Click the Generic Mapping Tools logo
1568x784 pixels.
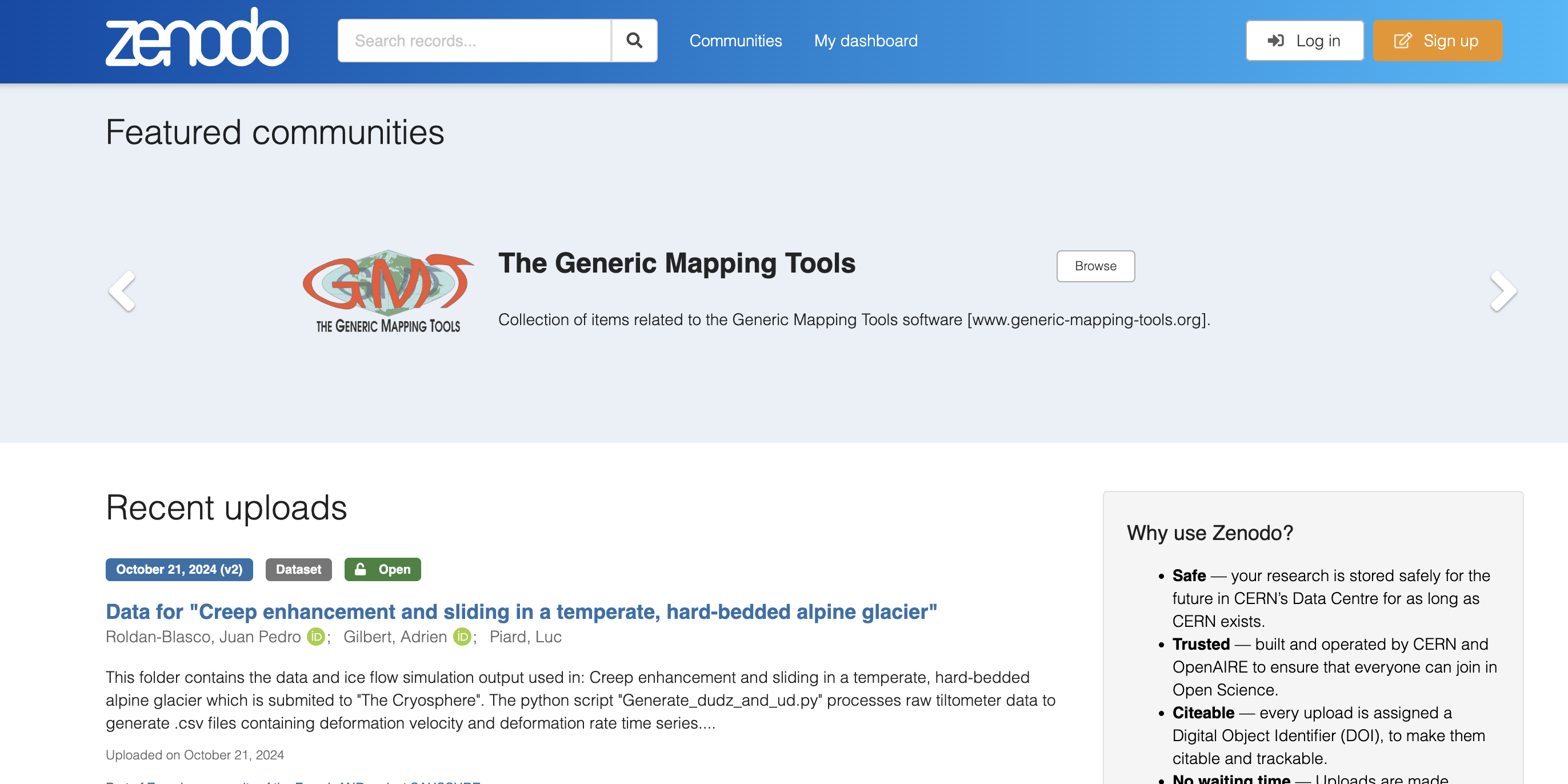[388, 291]
